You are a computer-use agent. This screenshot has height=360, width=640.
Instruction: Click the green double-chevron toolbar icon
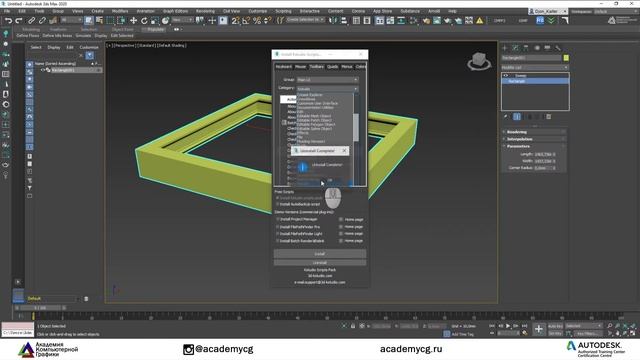551,20
